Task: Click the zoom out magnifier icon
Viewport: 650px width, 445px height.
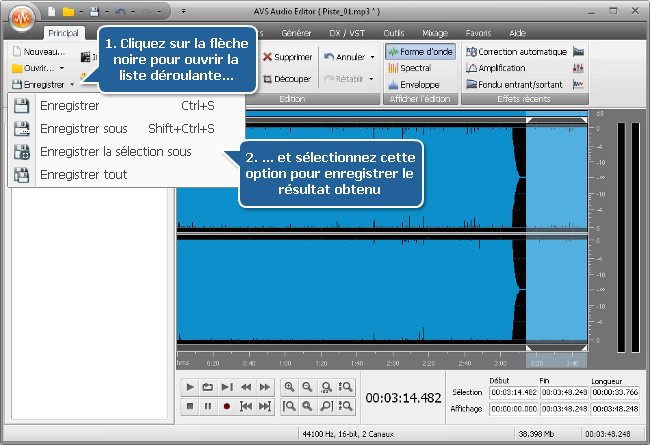Action: [307, 387]
